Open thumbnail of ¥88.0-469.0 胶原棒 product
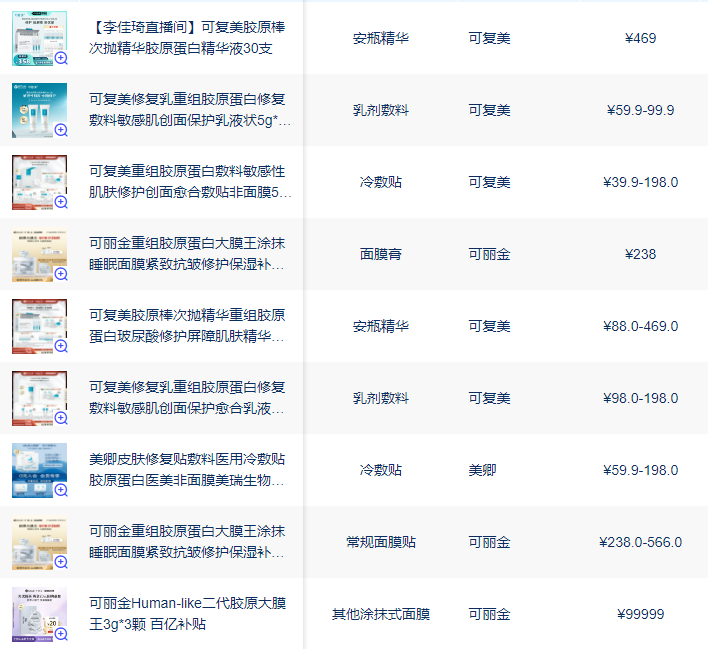 39,326
